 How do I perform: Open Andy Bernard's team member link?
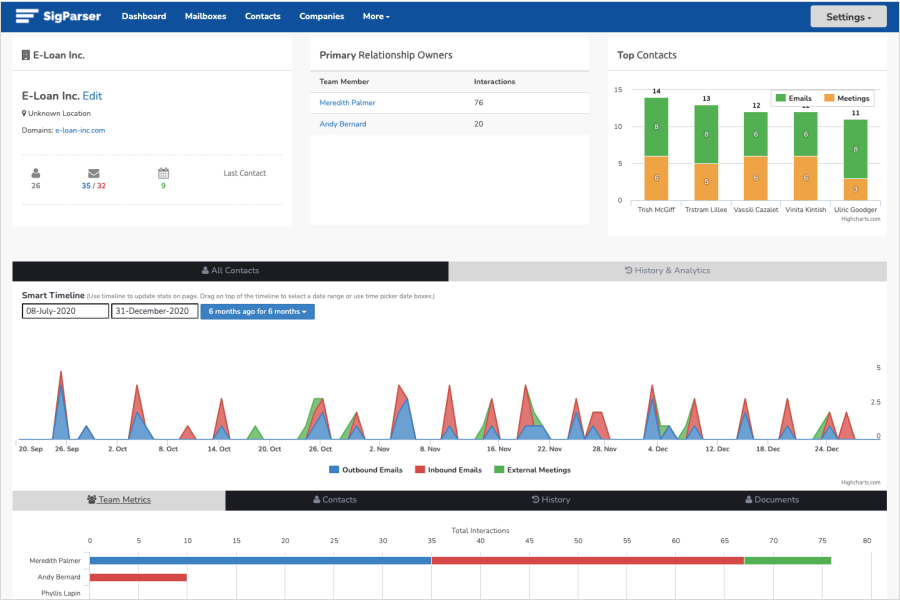point(343,124)
